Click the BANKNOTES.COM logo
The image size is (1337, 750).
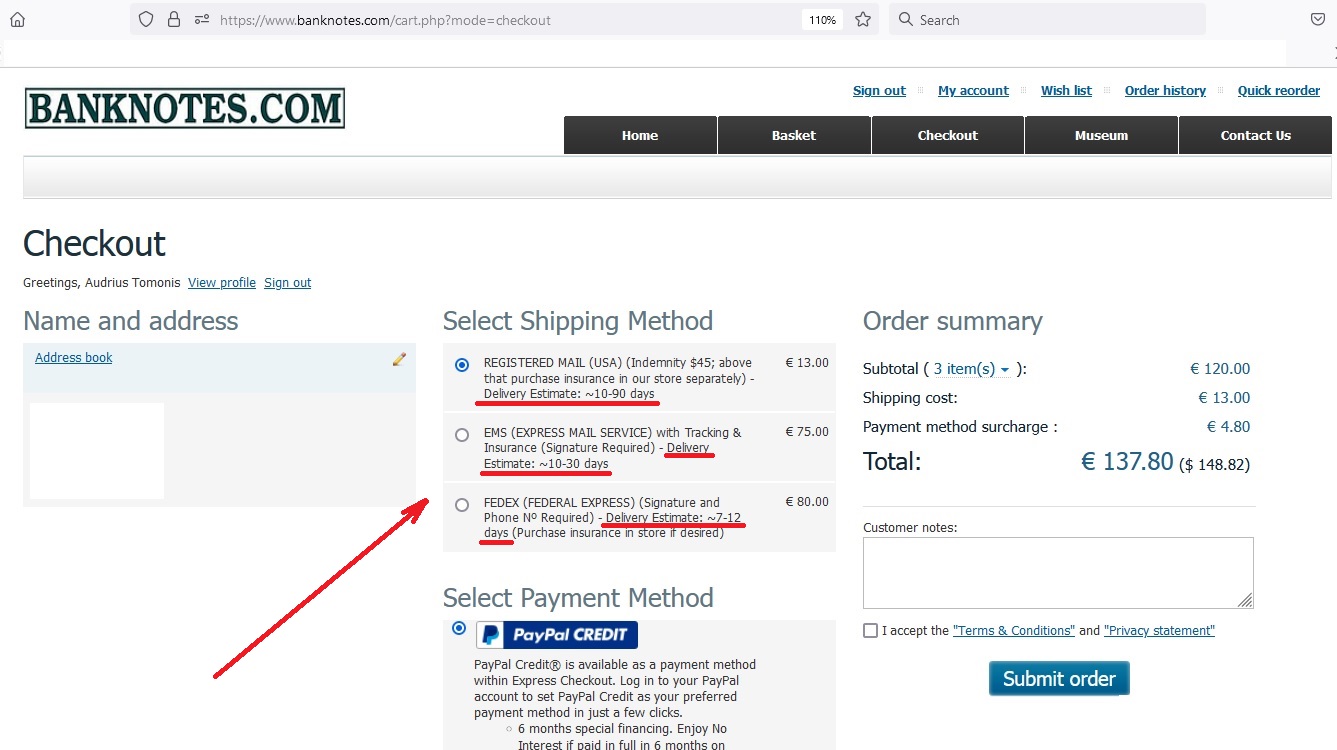[185, 108]
